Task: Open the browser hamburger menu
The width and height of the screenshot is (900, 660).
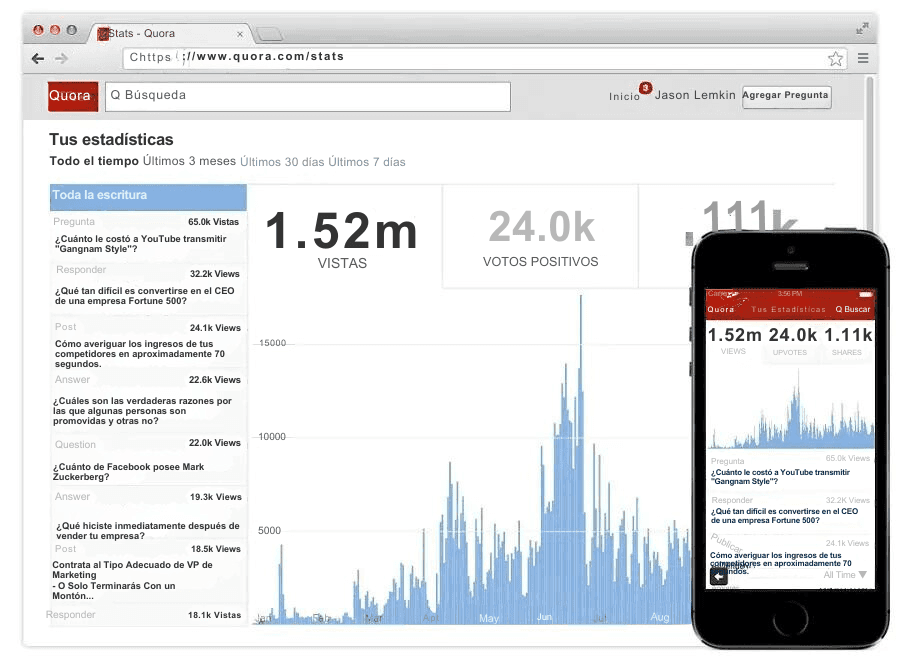Action: (863, 58)
